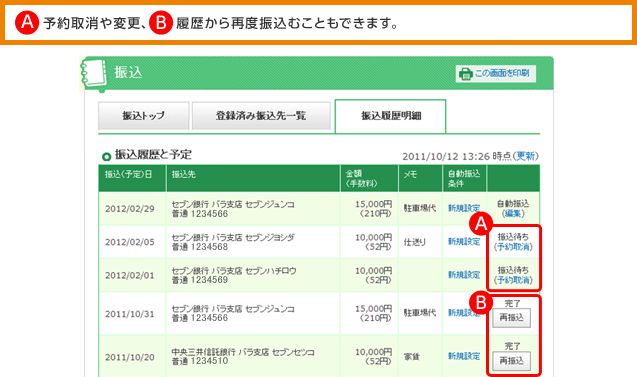Click the メモ column header

[x=420, y=178]
